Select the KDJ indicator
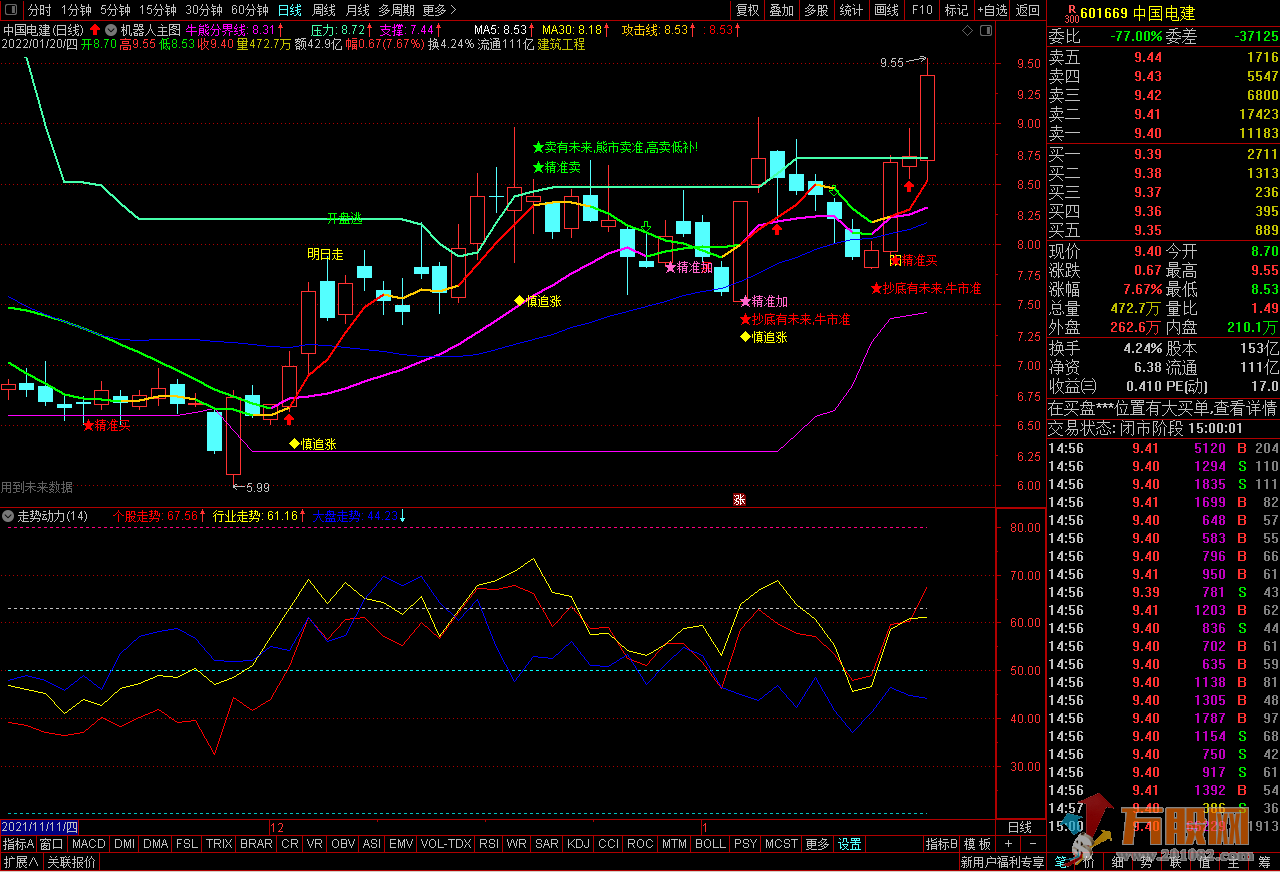 coord(578,844)
